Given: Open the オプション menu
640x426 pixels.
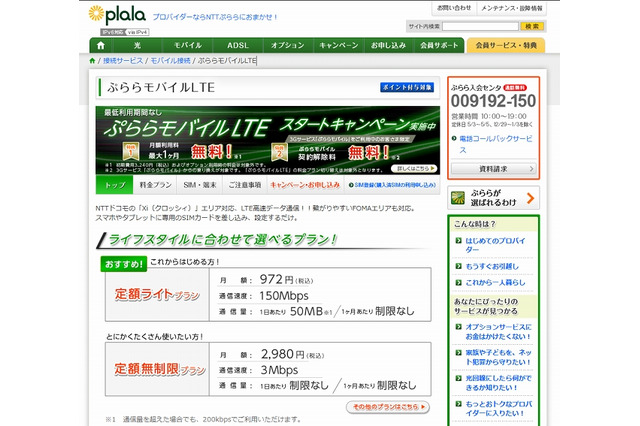Looking at the screenshot, I should click(x=288, y=45).
